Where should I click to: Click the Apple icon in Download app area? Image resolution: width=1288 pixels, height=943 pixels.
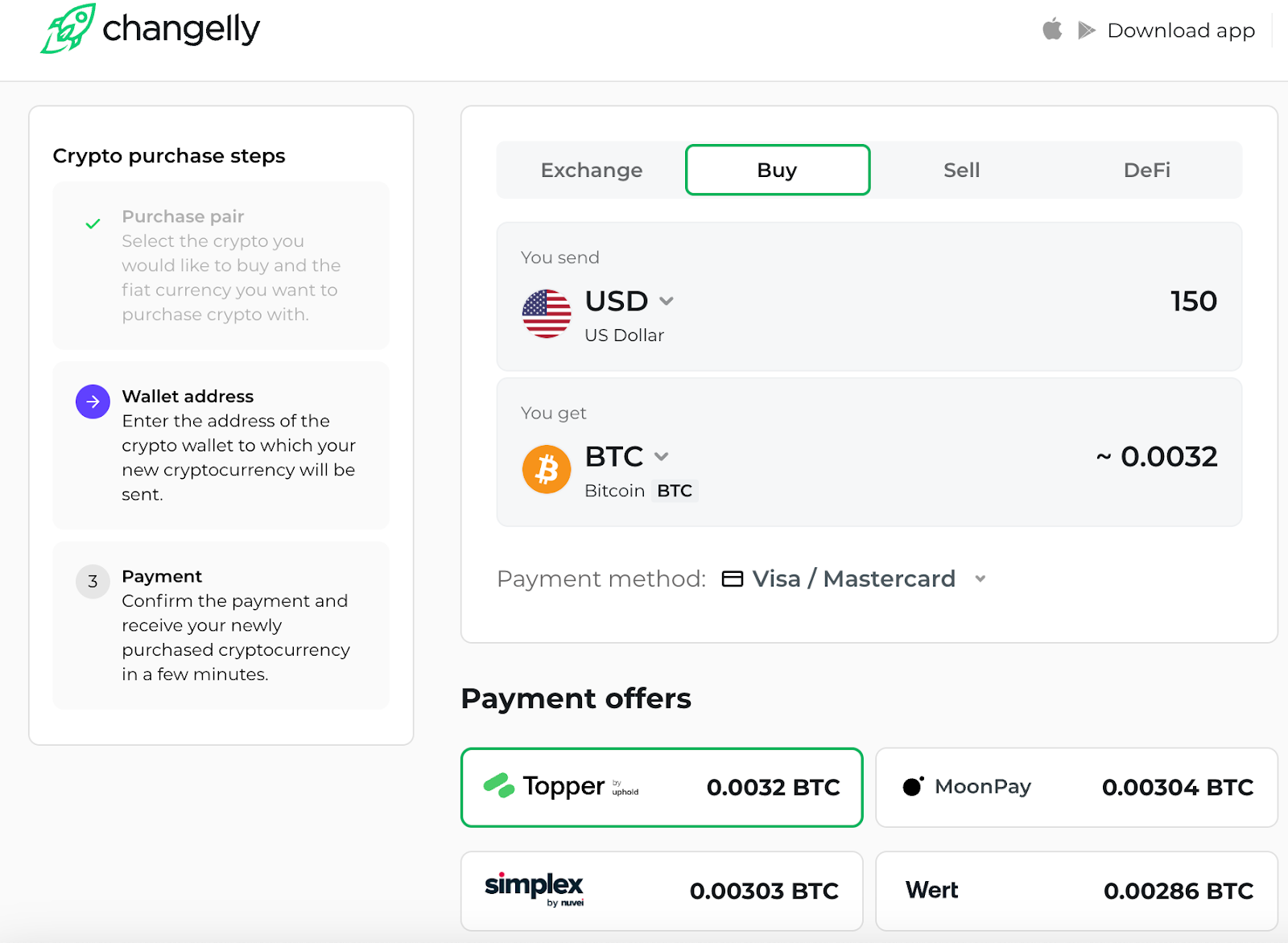click(x=1051, y=30)
